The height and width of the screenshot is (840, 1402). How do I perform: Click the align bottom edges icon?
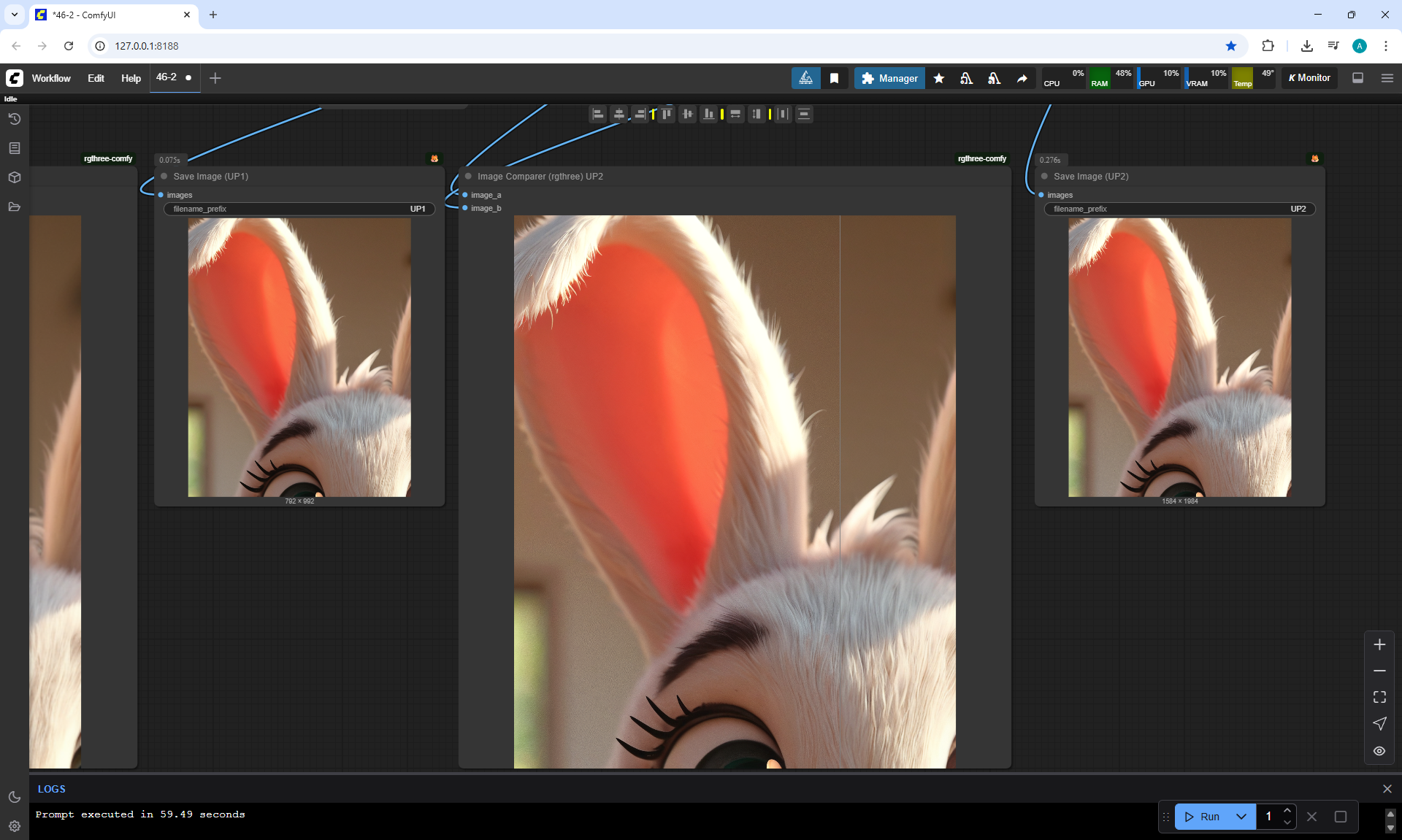[708, 114]
